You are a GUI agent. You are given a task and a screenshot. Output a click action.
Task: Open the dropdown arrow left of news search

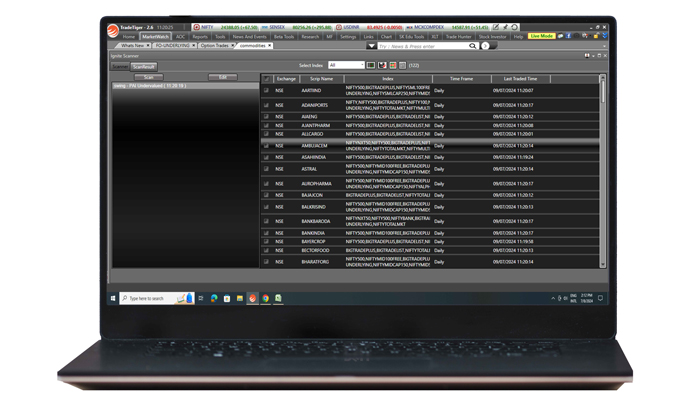pyautogui.click(x=371, y=46)
